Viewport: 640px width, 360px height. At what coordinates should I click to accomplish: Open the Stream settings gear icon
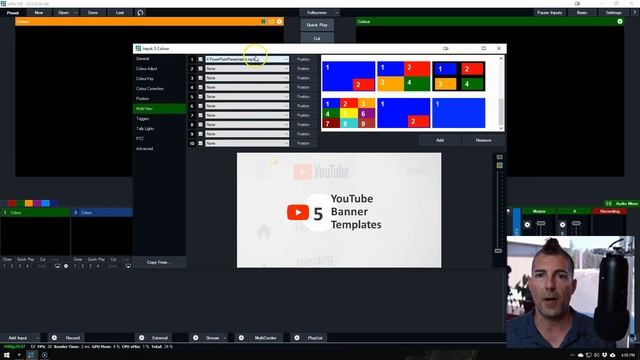pyautogui.click(x=196, y=338)
